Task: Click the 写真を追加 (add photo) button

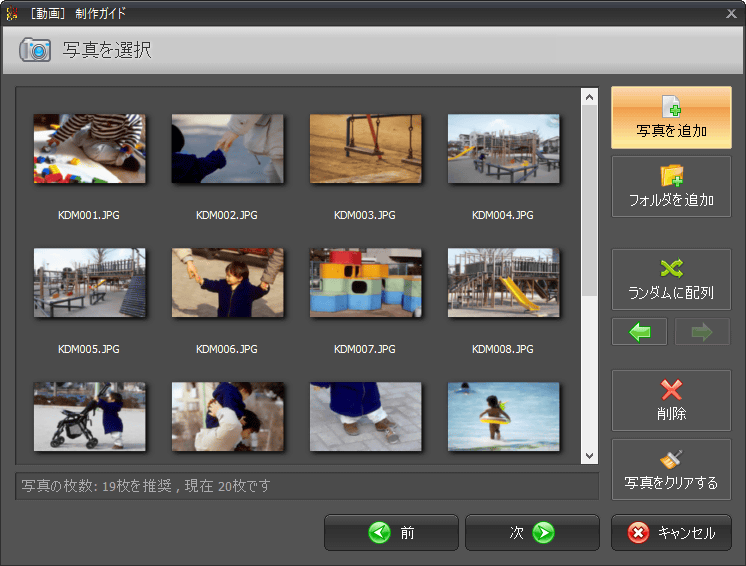Action: pyautogui.click(x=671, y=117)
